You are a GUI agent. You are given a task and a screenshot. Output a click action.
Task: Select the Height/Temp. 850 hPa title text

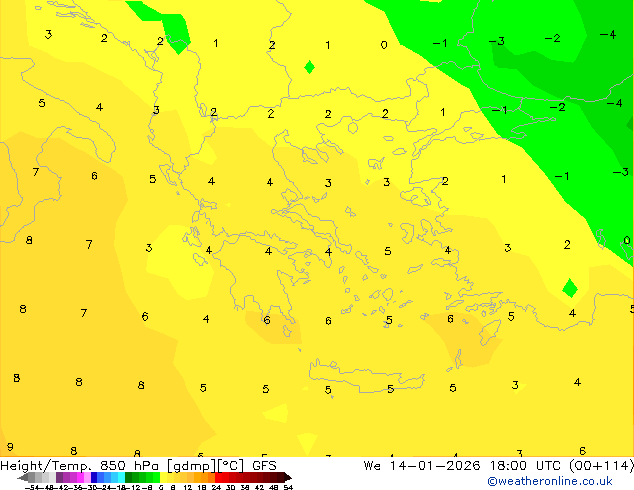[80, 466]
